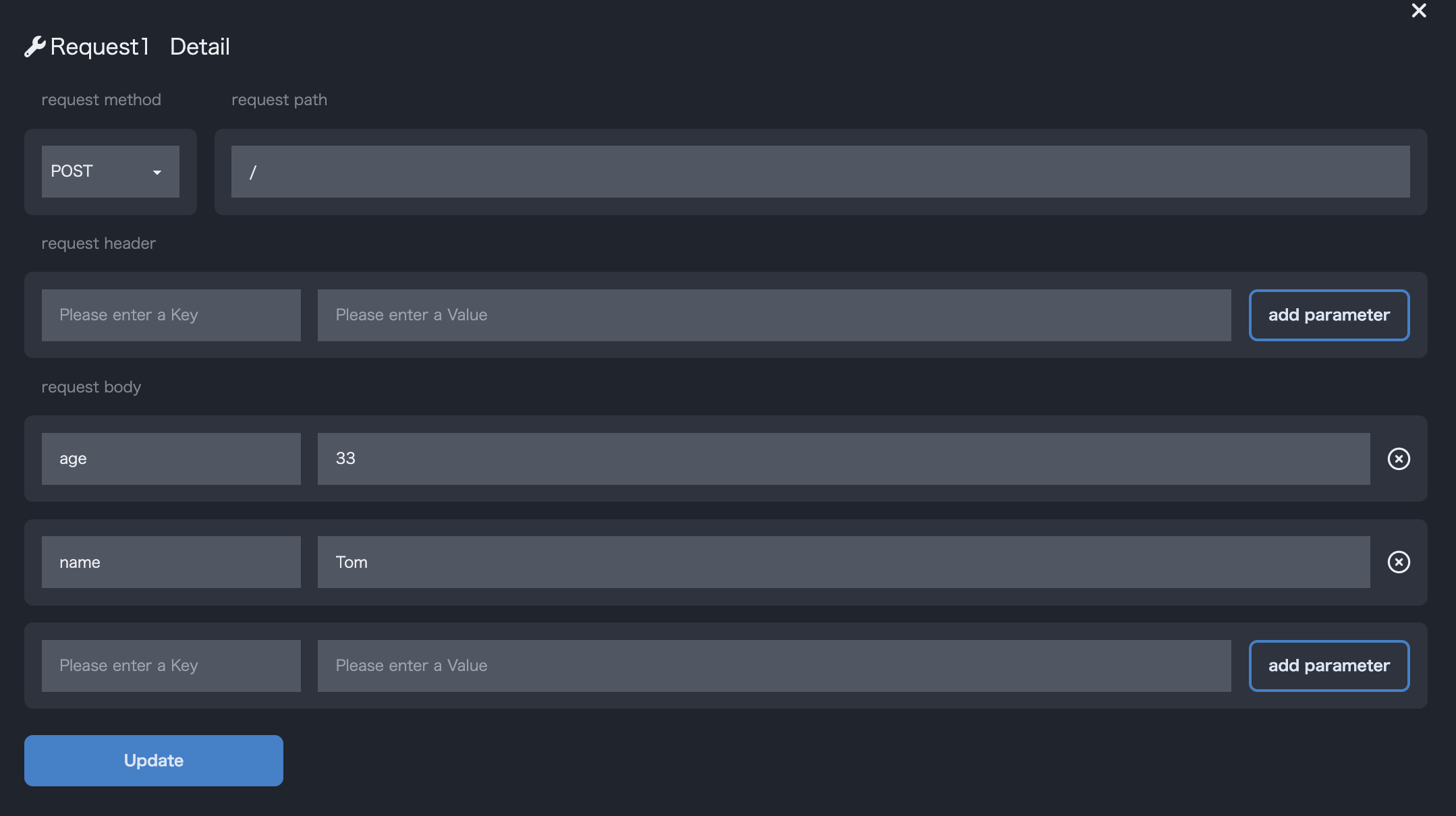Add parameter to request body
The height and width of the screenshot is (816, 1456).
click(x=1328, y=666)
